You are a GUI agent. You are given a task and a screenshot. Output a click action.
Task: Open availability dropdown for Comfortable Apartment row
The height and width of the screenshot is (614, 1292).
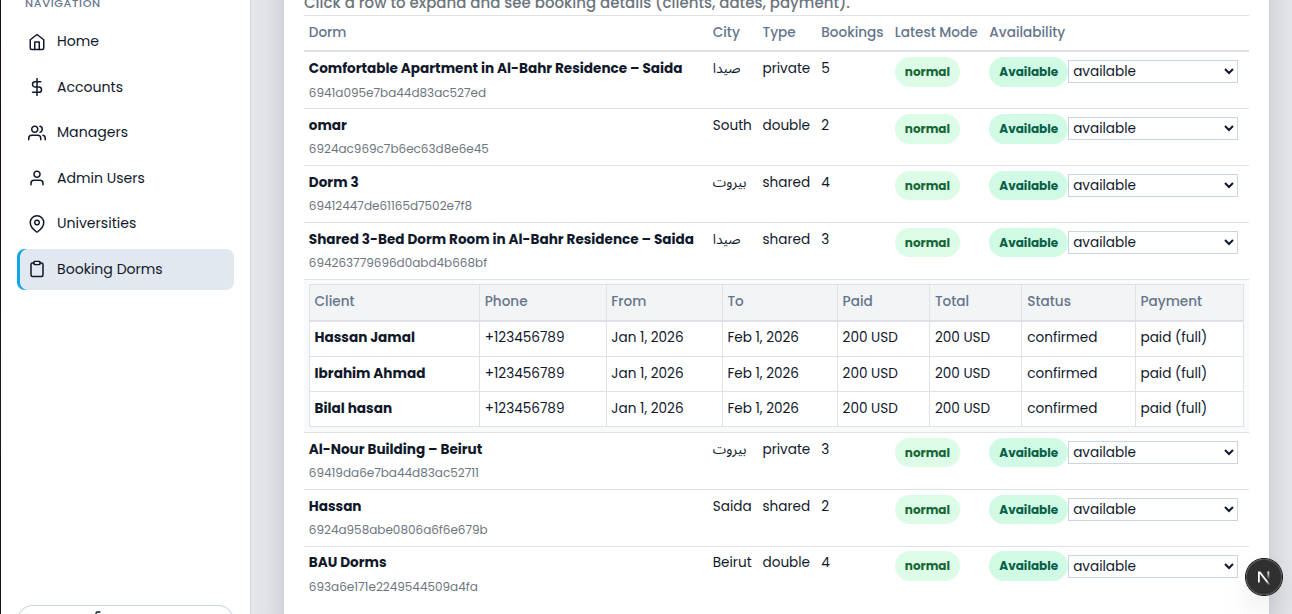click(1152, 72)
